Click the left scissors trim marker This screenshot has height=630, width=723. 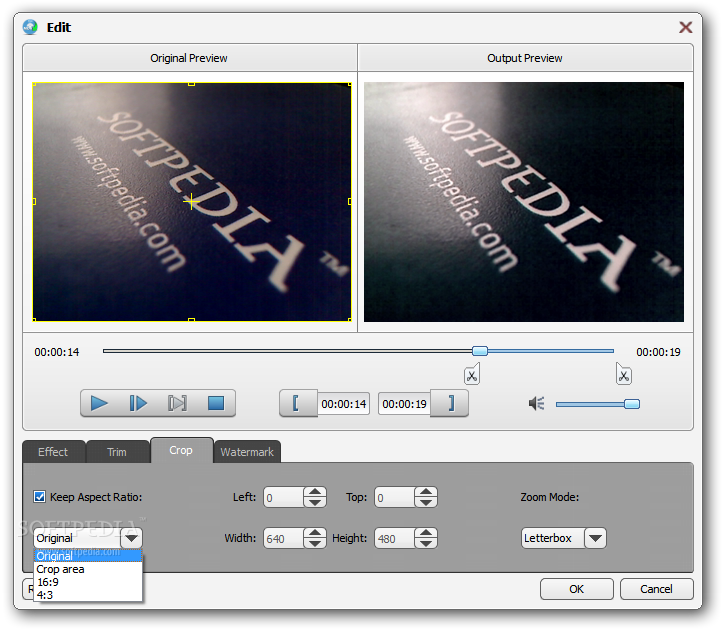472,374
